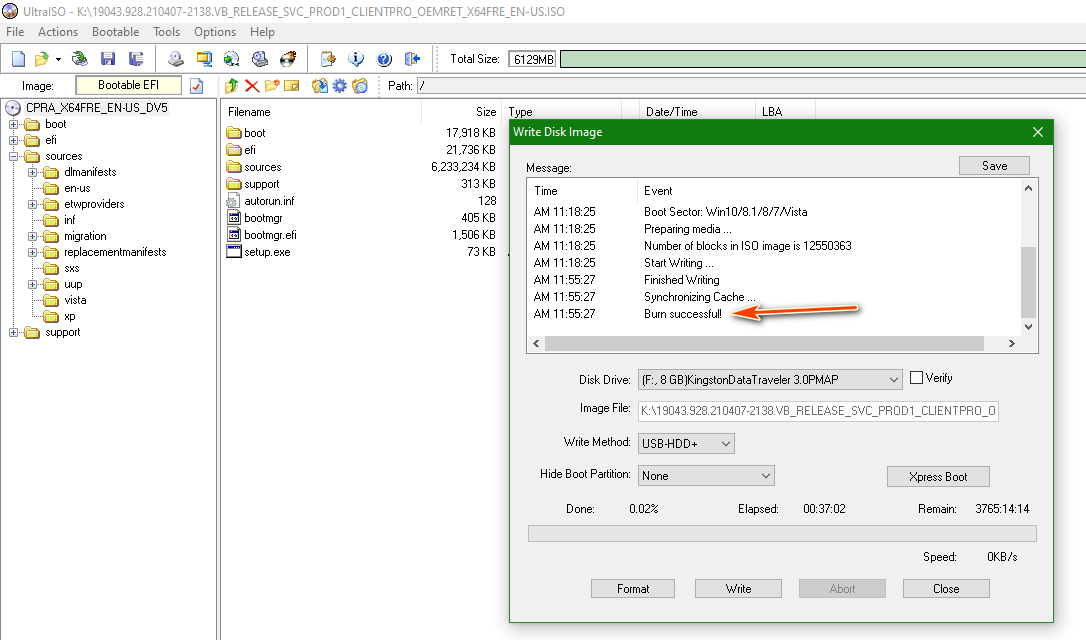The image size is (1086, 640).
Task: Open the Write Method USB-HDD+ dropdown
Action: click(686, 443)
